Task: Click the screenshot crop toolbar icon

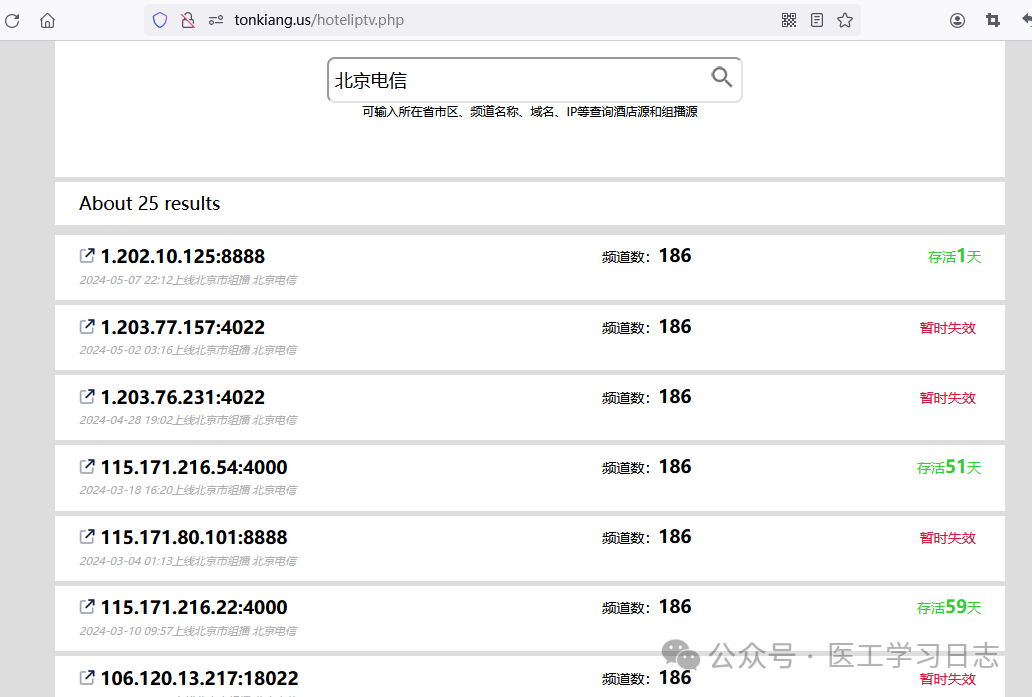Action: pos(993,20)
